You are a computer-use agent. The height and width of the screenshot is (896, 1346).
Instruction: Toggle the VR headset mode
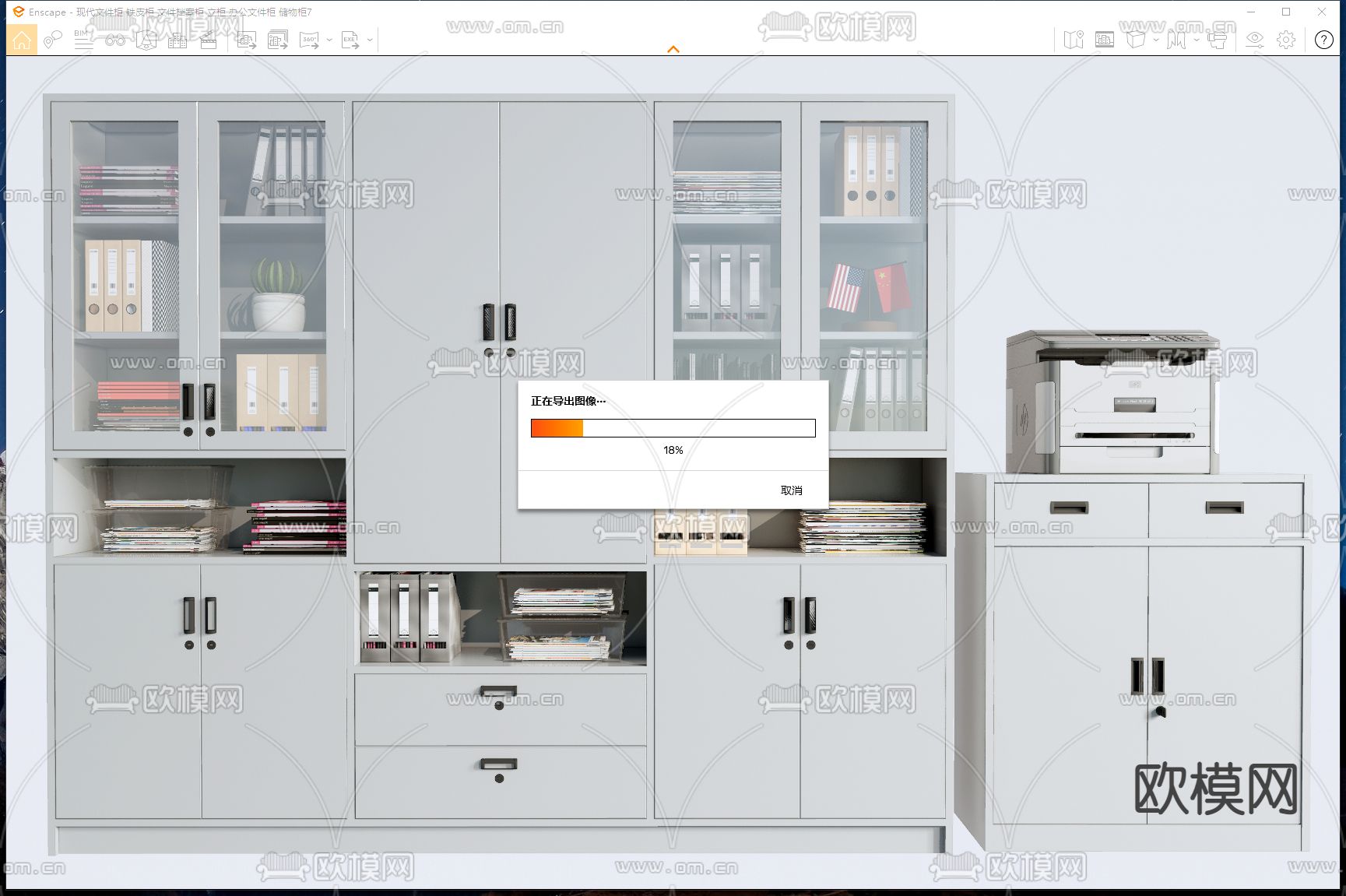pyautogui.click(x=1217, y=40)
